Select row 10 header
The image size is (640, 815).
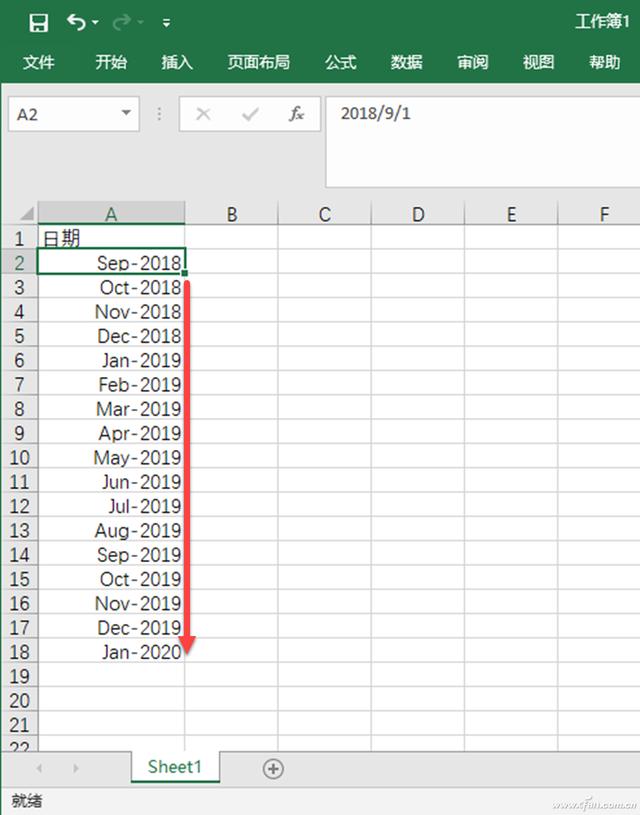coord(20,457)
